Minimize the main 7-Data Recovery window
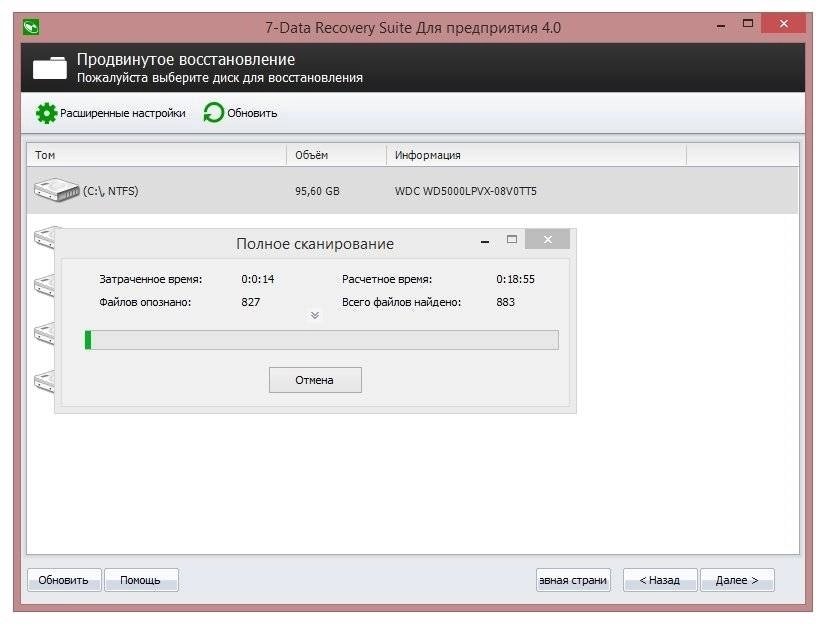This screenshot has height=631, width=830. point(721,26)
